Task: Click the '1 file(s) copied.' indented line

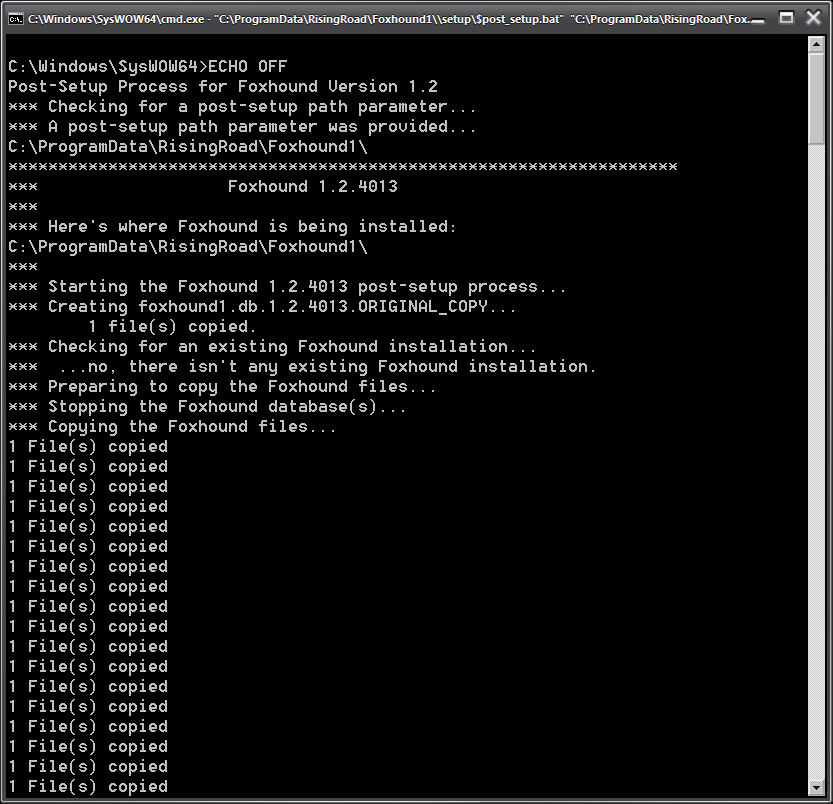Action: (x=172, y=326)
